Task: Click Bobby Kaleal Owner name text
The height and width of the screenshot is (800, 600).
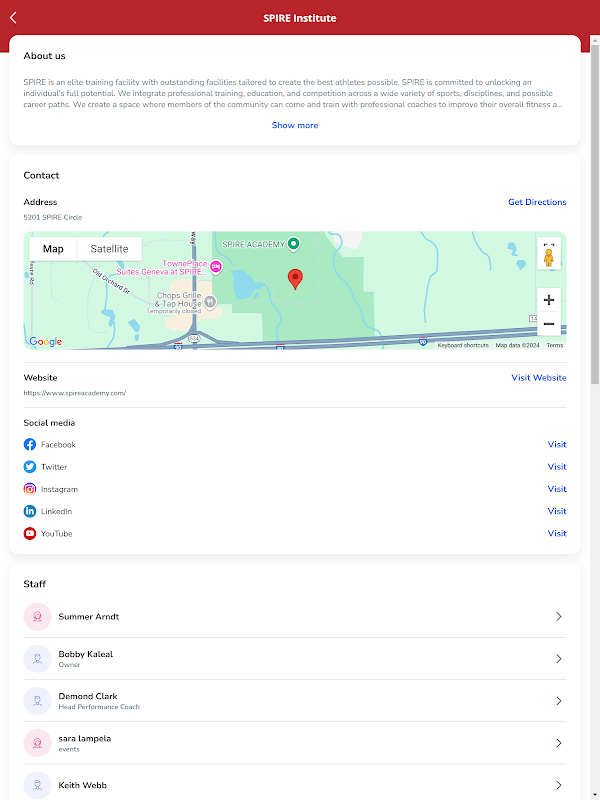Action: 86,654
